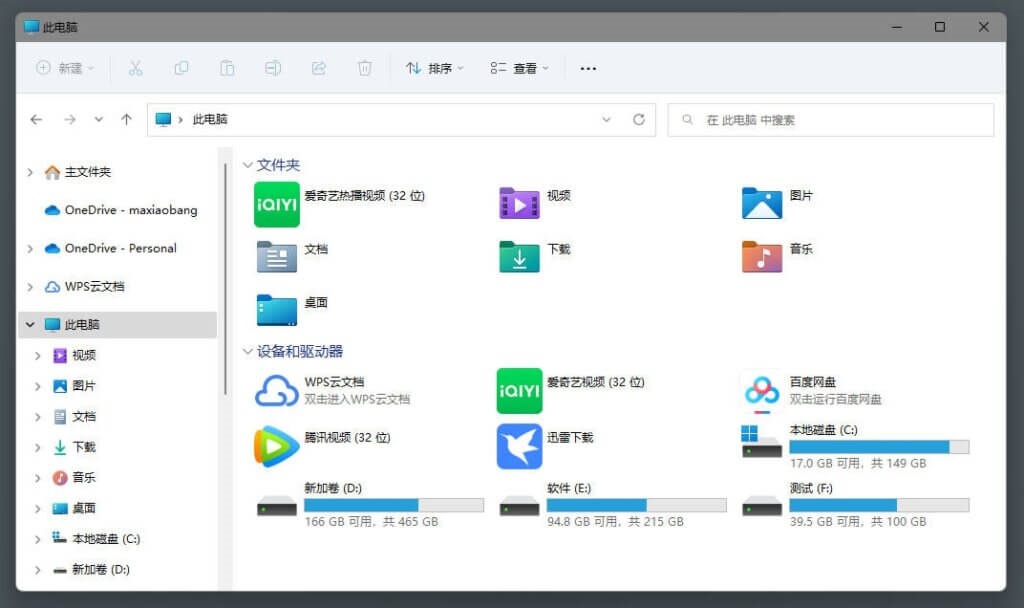Select 视频 in the sidebar tree
This screenshot has width=1024, height=608.
point(84,355)
